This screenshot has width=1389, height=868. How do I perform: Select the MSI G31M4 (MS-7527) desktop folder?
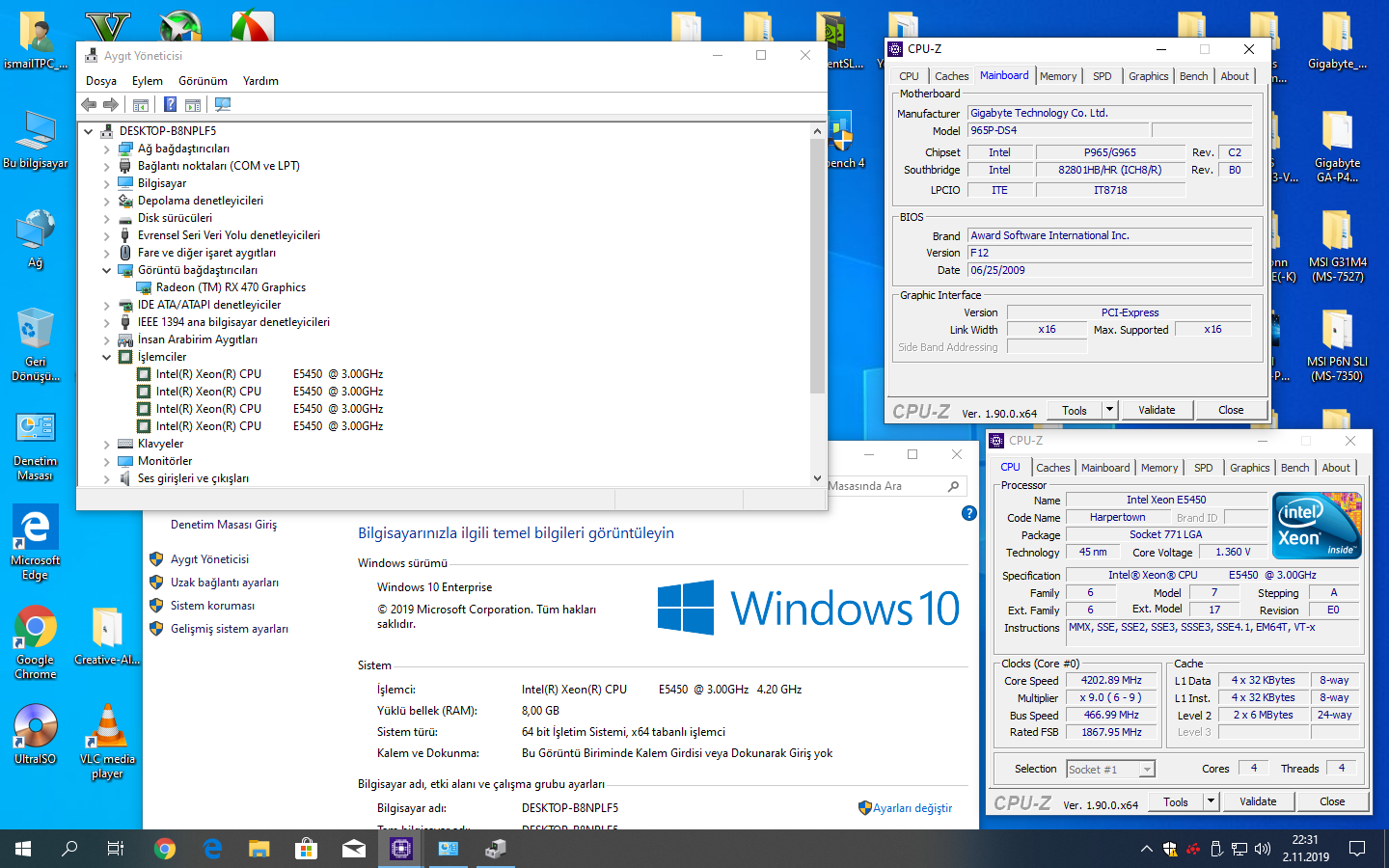[x=1337, y=246]
